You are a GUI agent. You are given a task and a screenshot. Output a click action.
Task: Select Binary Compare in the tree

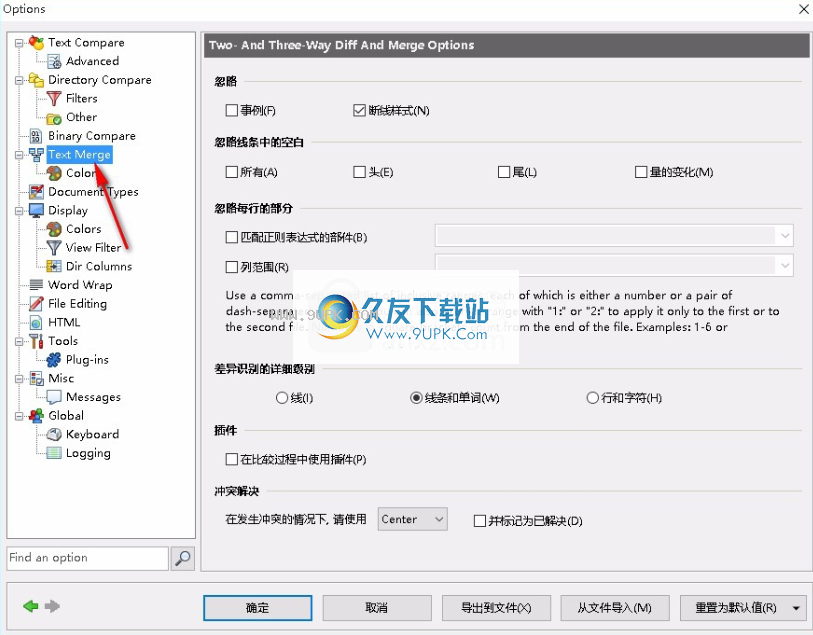(92, 136)
